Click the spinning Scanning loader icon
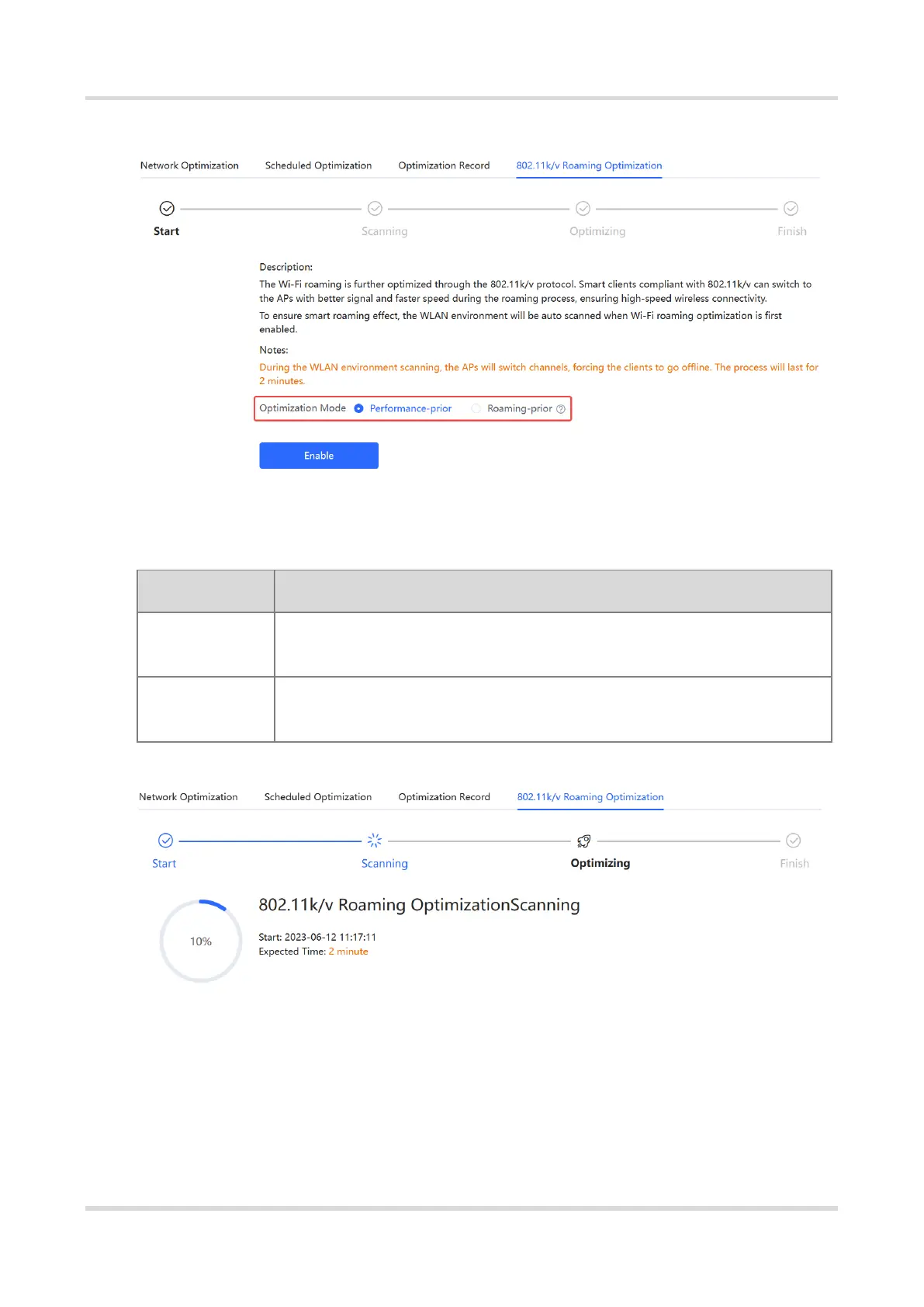Viewport: 924px width, 1307px height. (375, 841)
